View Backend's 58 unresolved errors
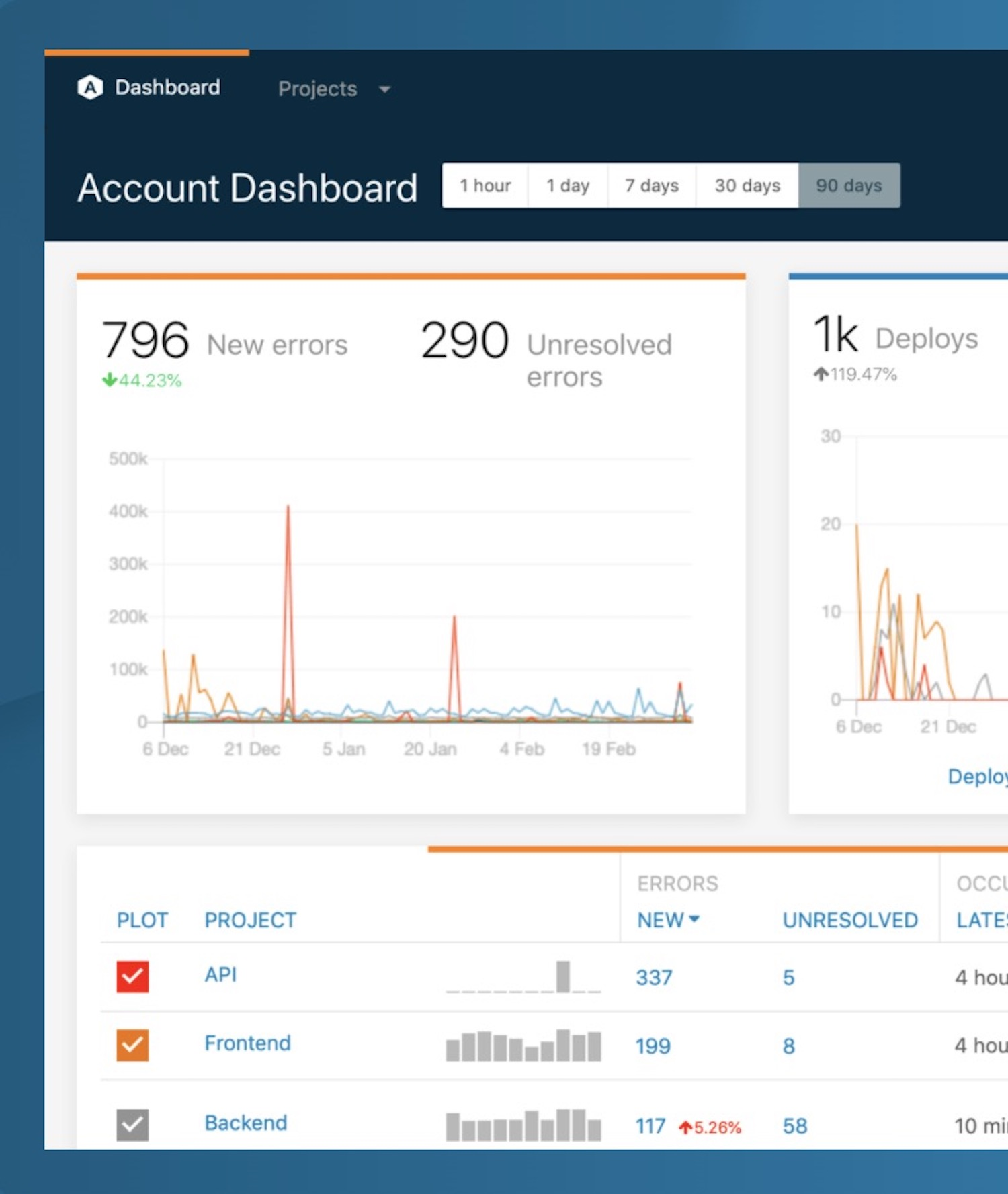1008x1194 pixels. click(795, 1125)
